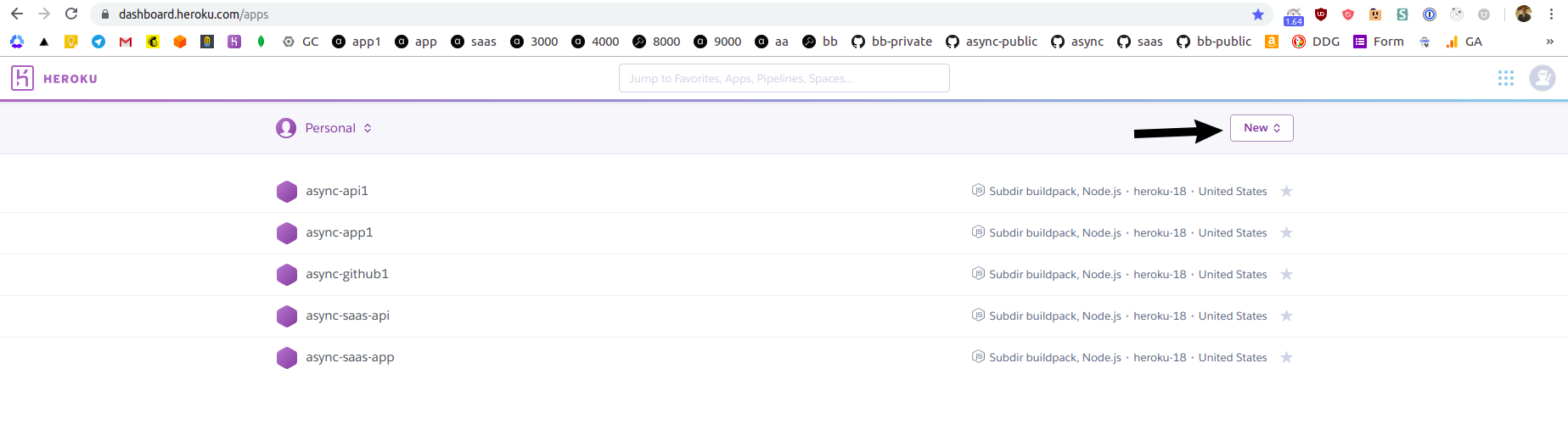Click heroku-18 stack label on async-github1 row

pyautogui.click(x=1160, y=275)
